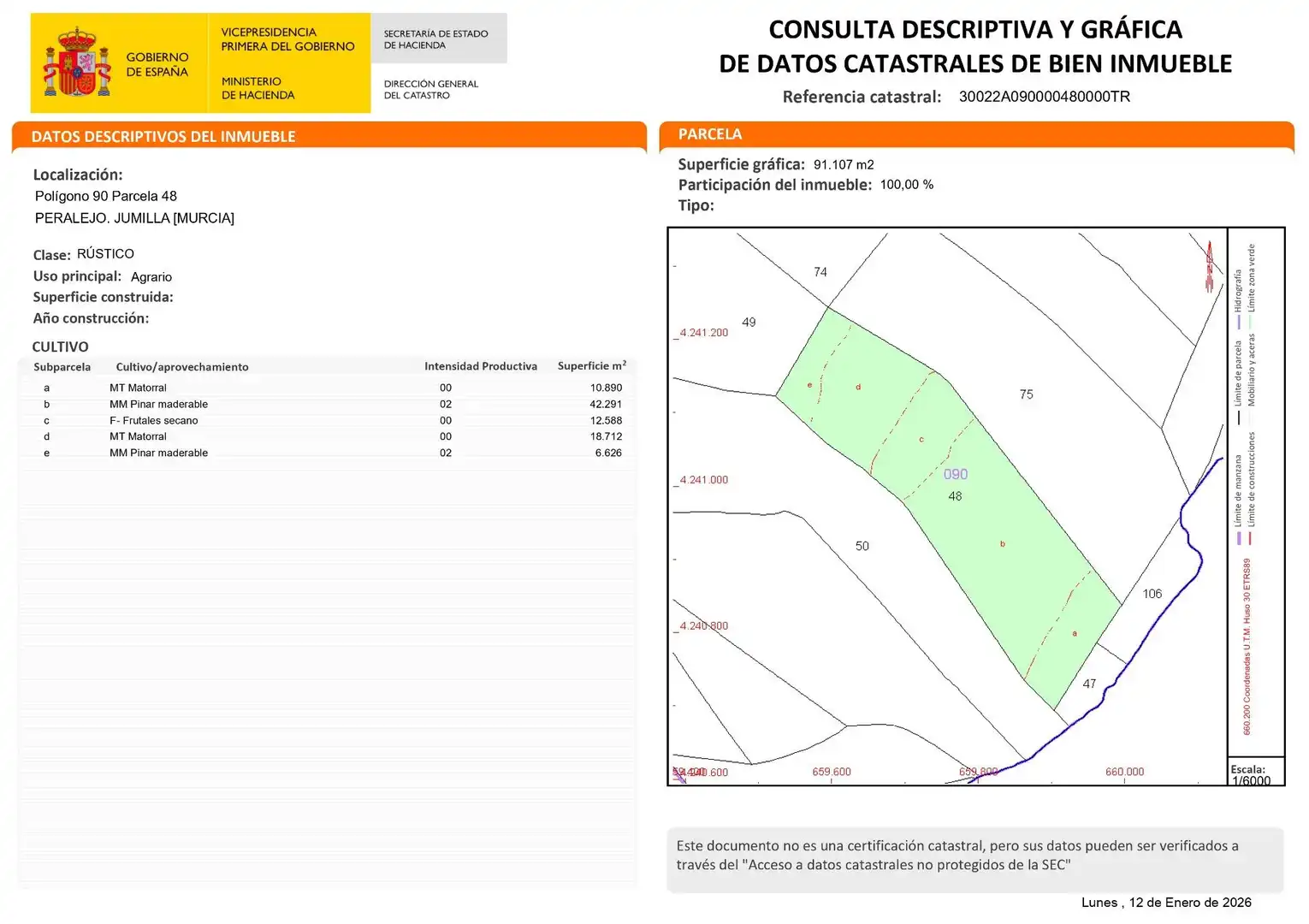Viewport: 1309px width, 924px height.
Task: Click the Superficie gráfica value 91.107 m2
Action: coord(844,164)
